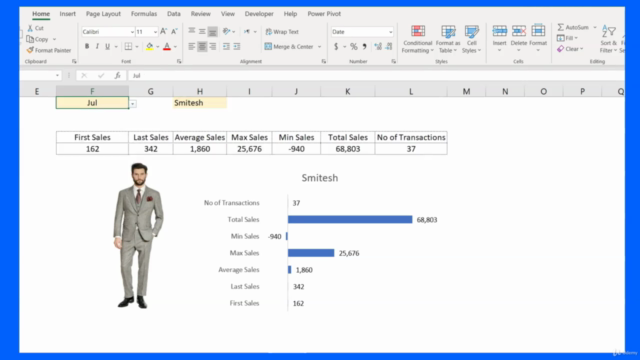
Task: Click the Cut scissors icon
Action: [30, 28]
